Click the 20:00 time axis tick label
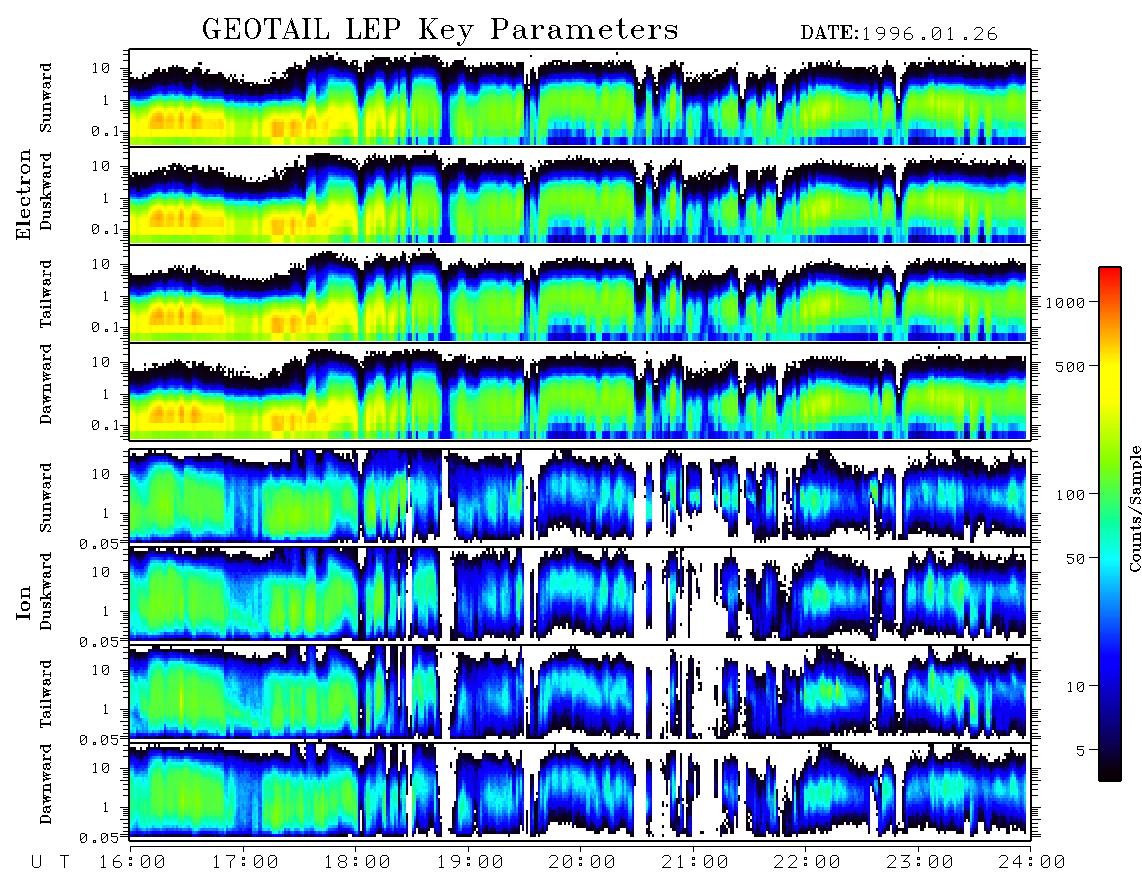The width and height of the screenshot is (1142, 880). (583, 862)
